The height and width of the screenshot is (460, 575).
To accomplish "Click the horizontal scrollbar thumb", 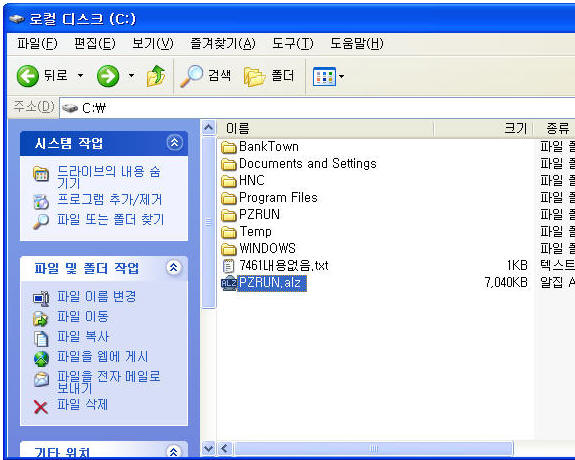I will tap(373, 449).
